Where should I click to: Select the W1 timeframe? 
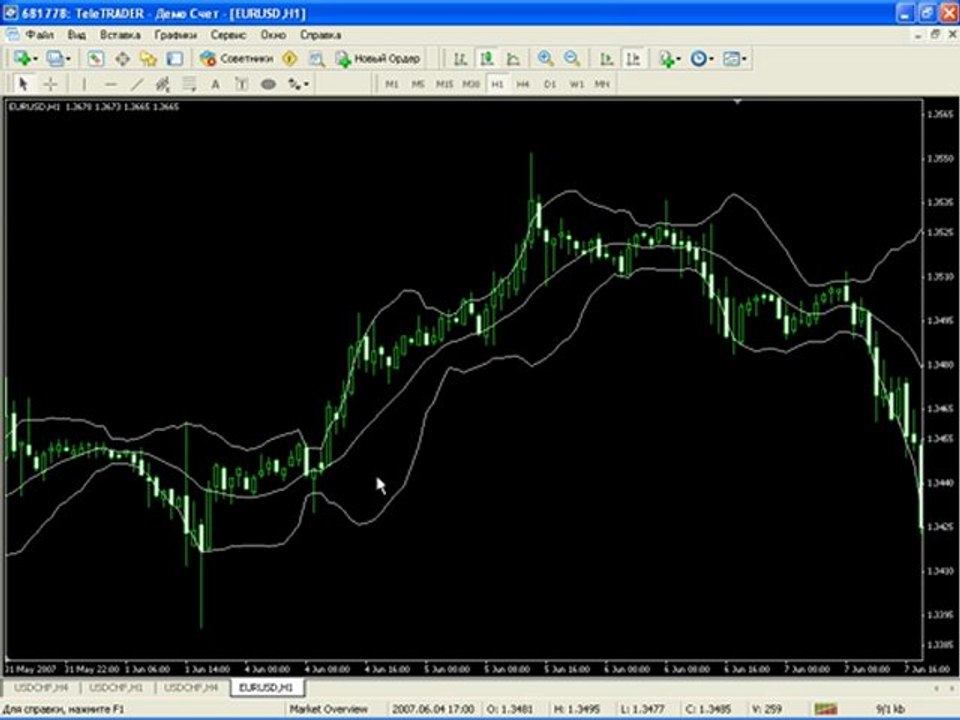576,84
